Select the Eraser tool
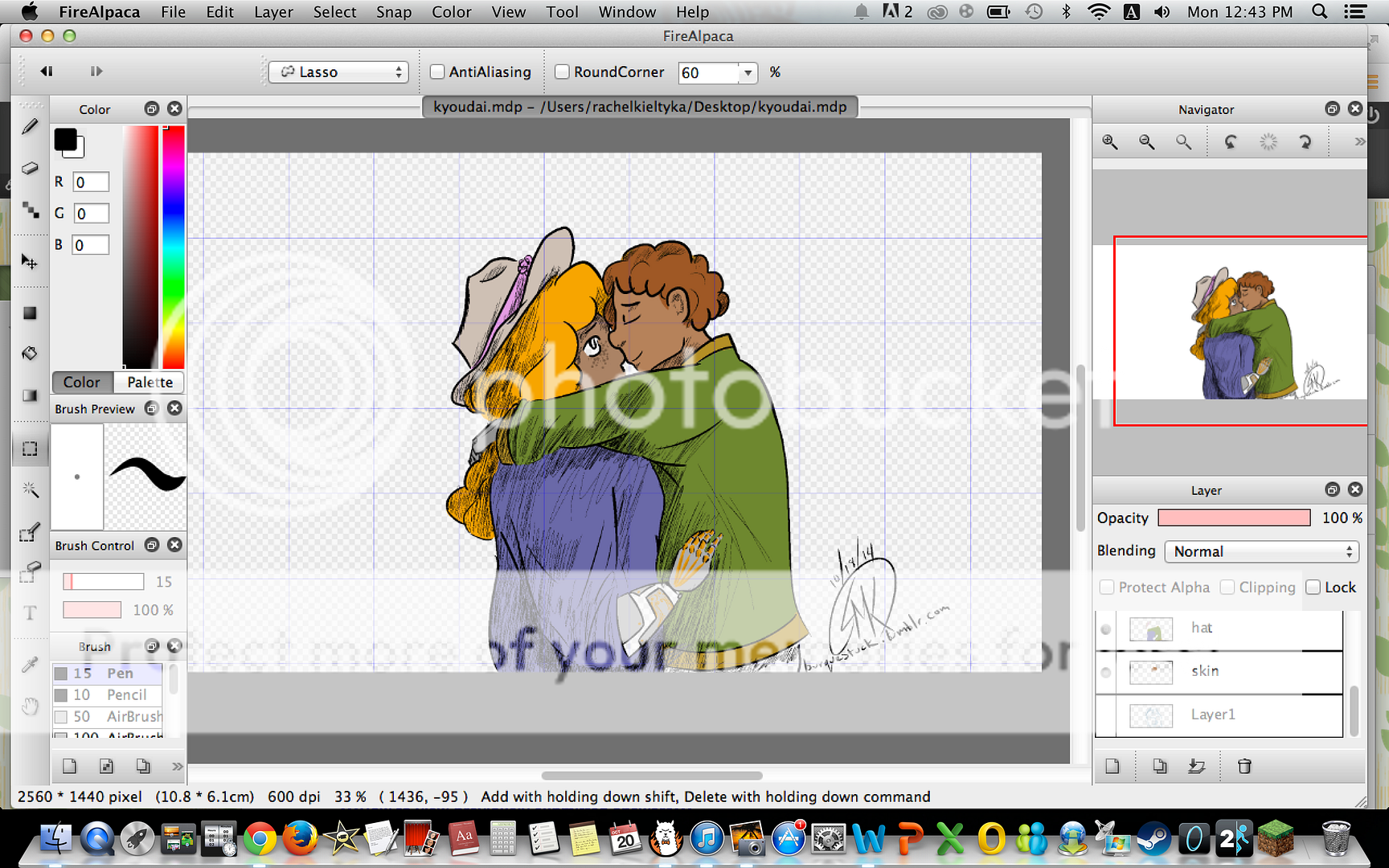1389x868 pixels. coord(30,168)
